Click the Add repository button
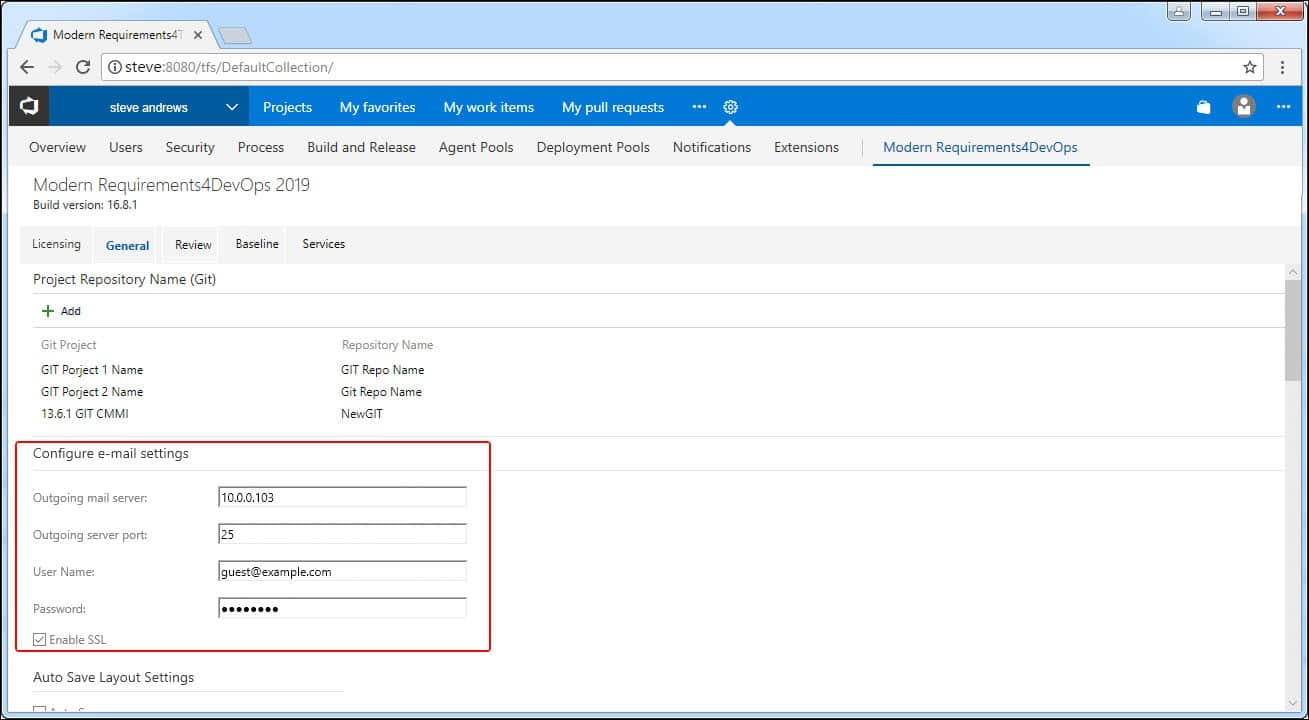The height and width of the screenshot is (720, 1309). pyautogui.click(x=61, y=311)
